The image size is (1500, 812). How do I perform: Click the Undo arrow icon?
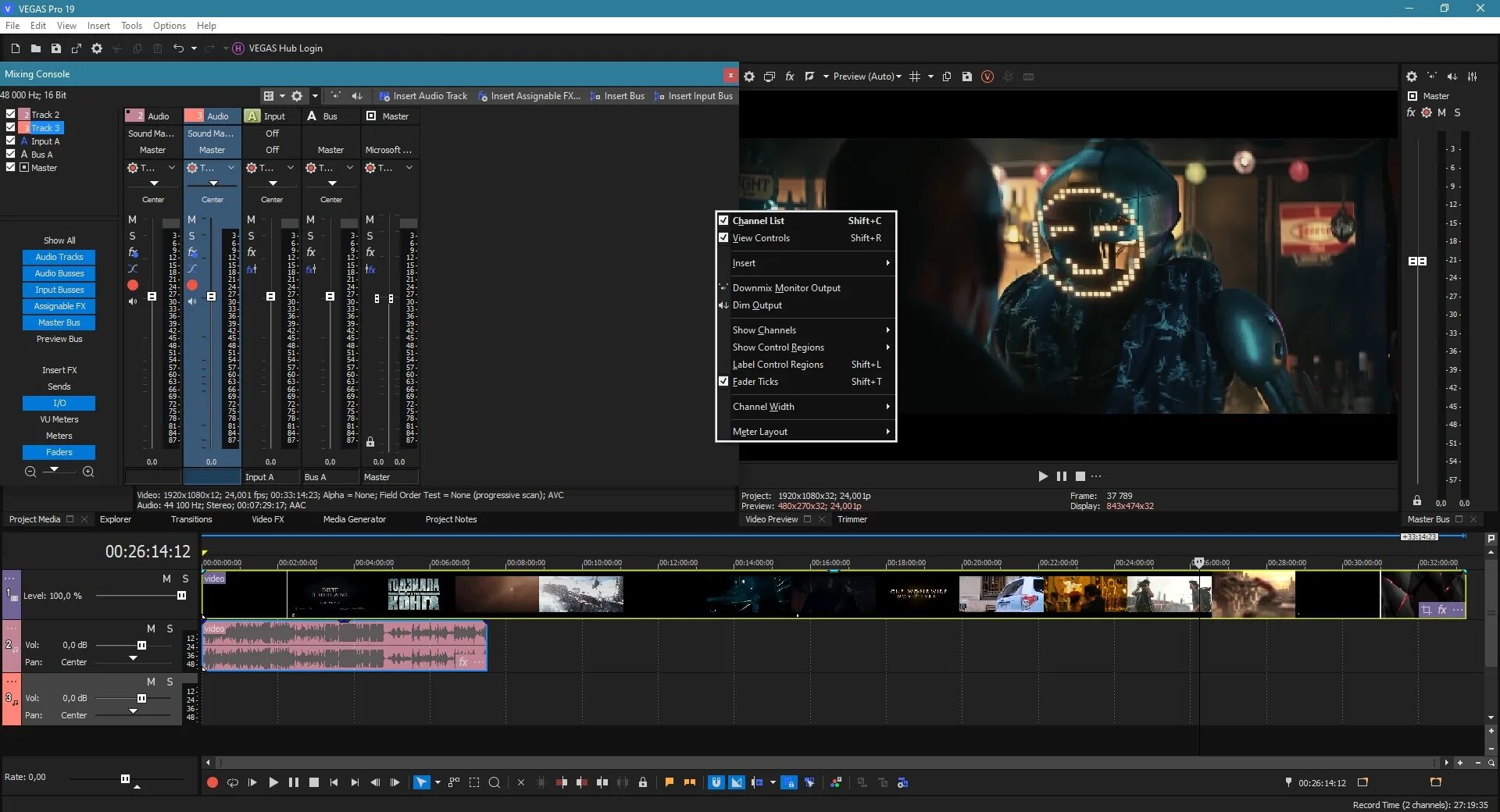click(178, 48)
